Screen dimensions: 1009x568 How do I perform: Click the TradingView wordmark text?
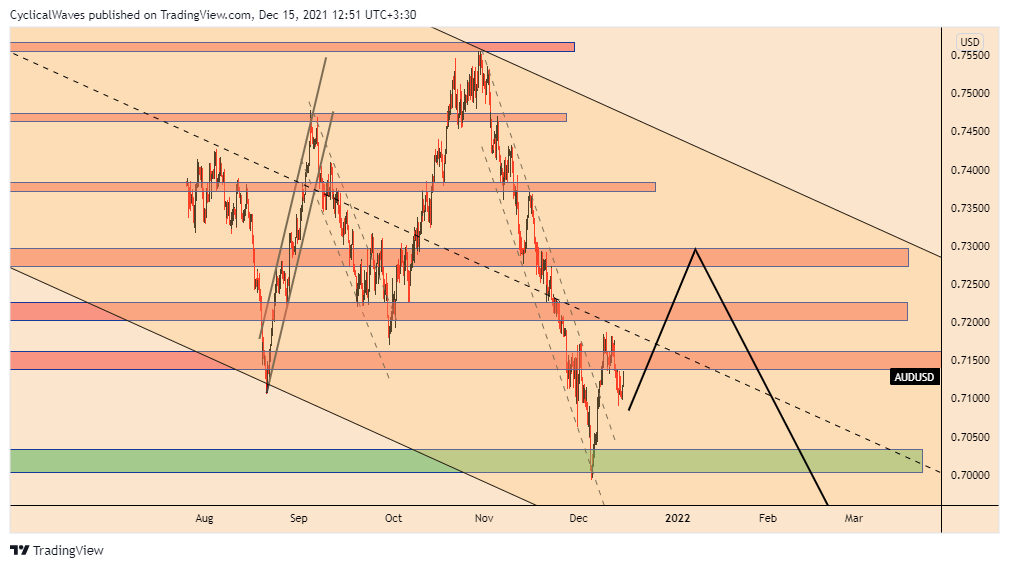68,551
